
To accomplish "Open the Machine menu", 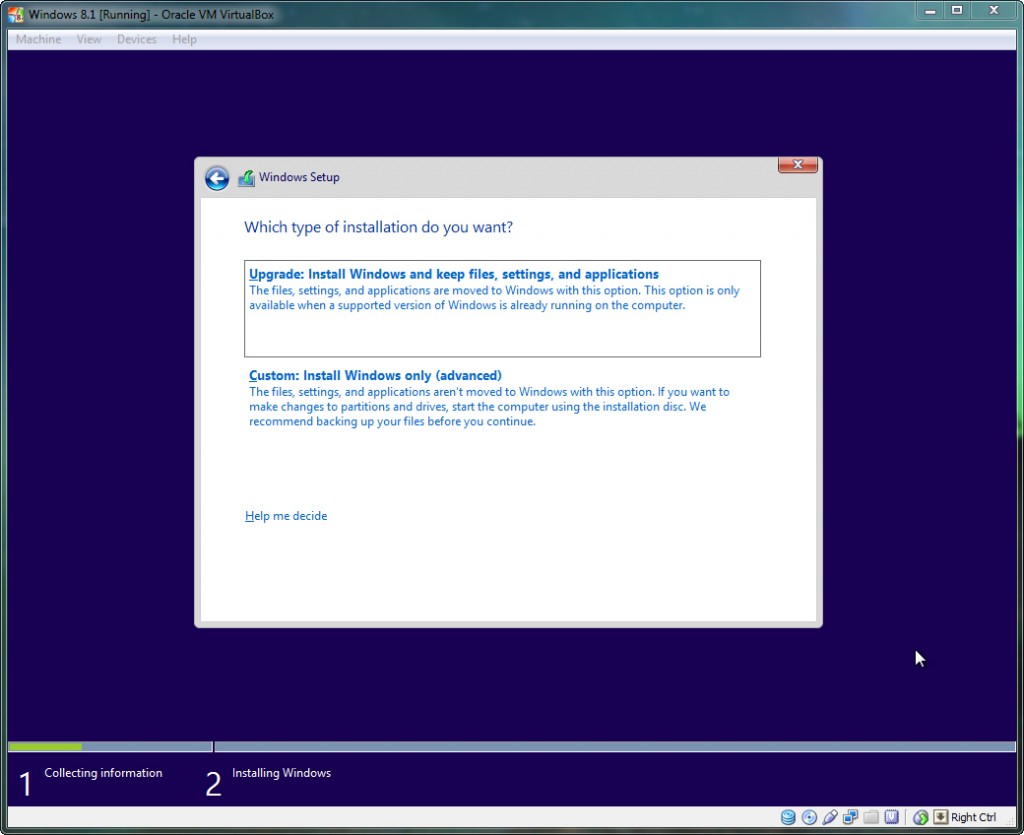I will [x=39, y=39].
